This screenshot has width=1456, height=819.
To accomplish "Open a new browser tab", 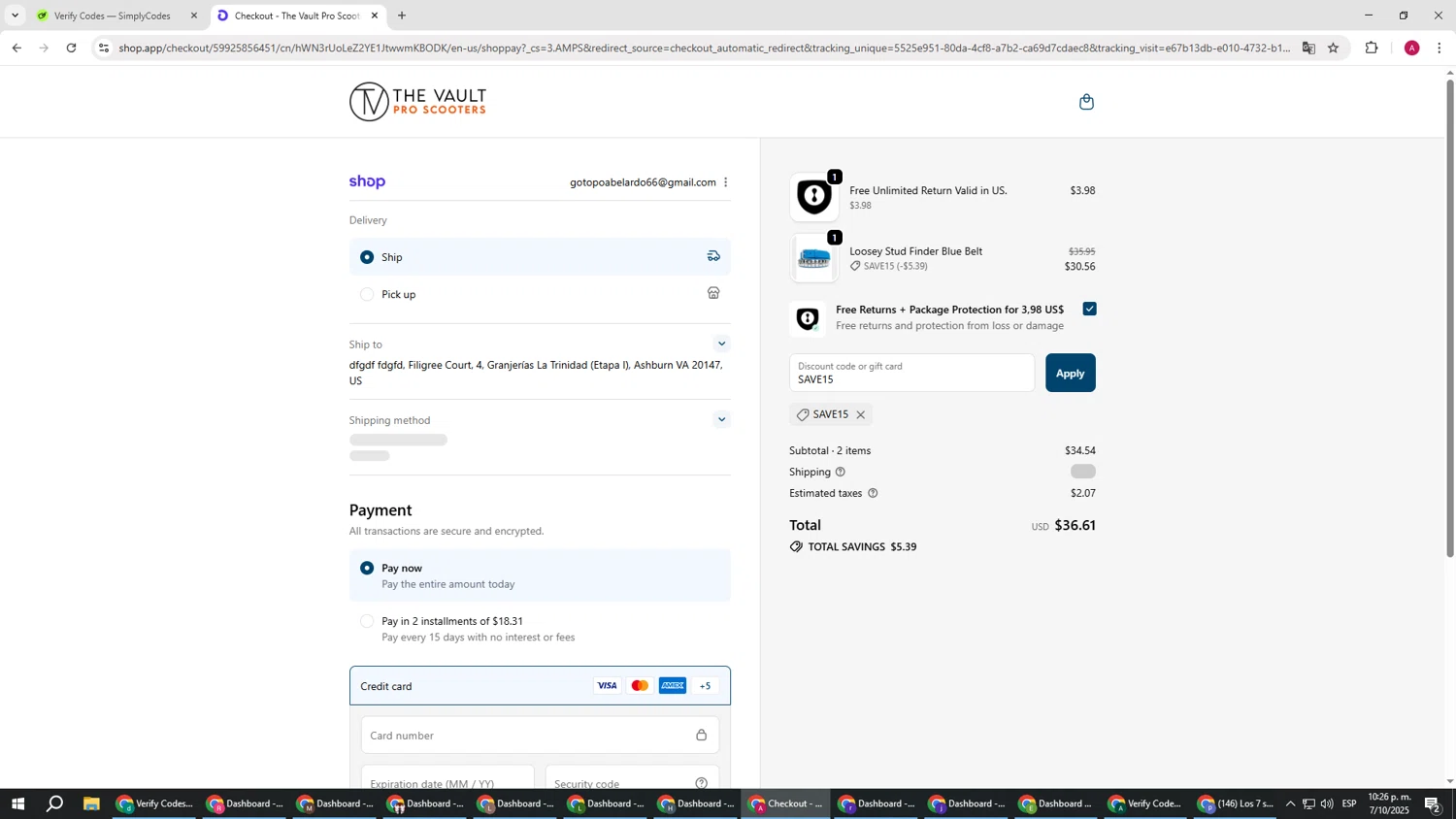I will pyautogui.click(x=402, y=16).
